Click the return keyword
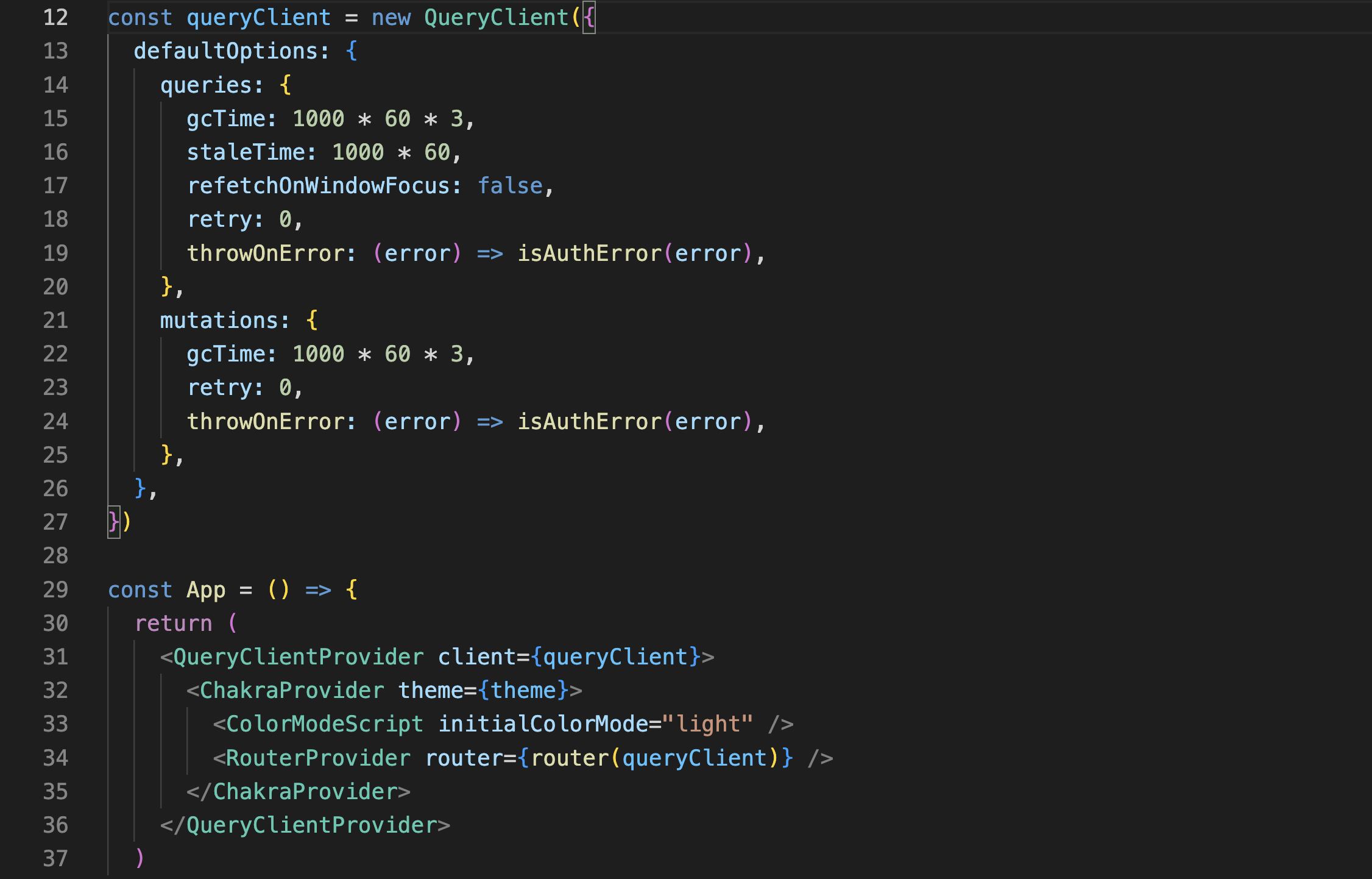 [173, 624]
